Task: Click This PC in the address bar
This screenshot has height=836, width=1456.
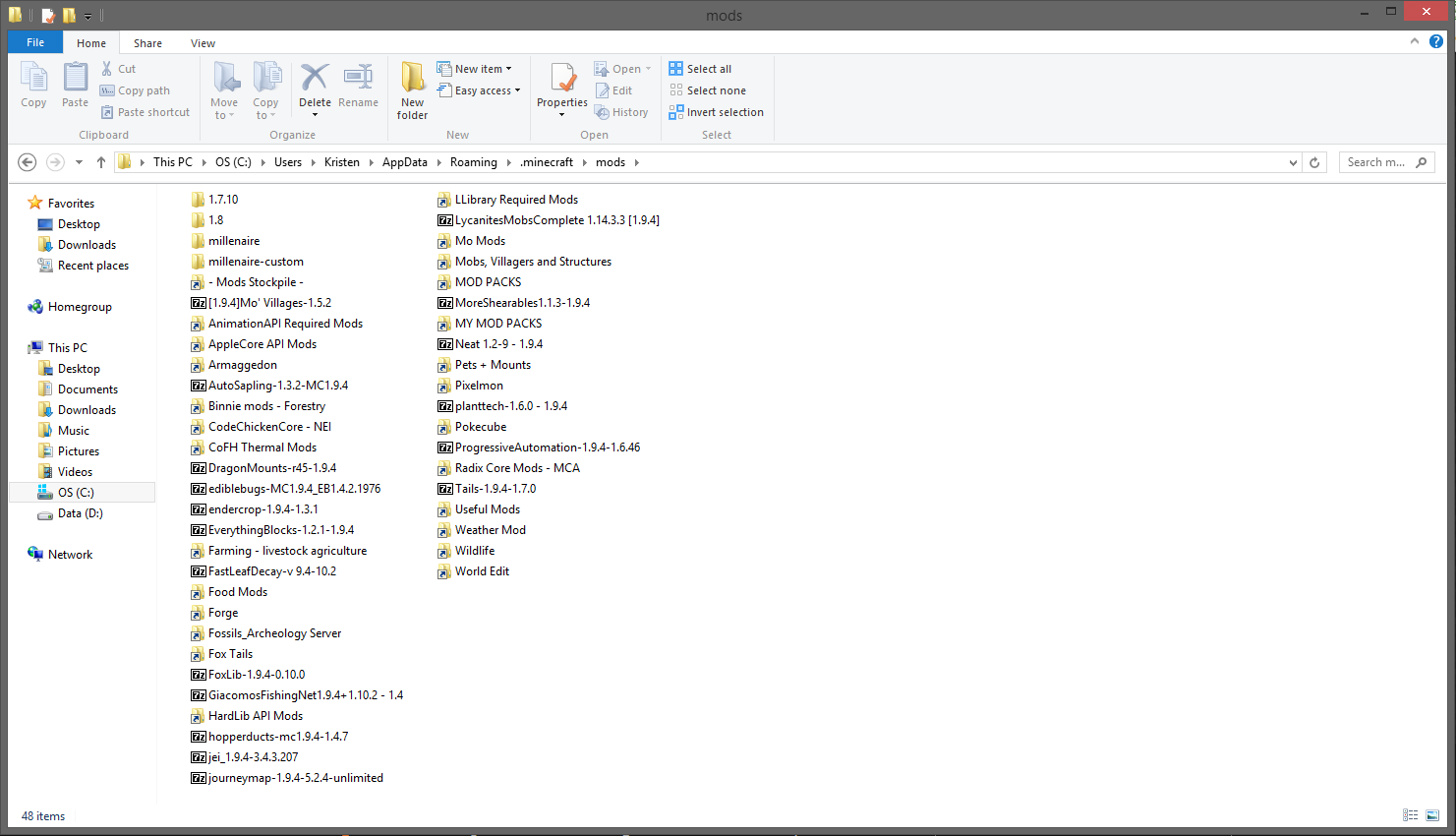Action: point(173,162)
